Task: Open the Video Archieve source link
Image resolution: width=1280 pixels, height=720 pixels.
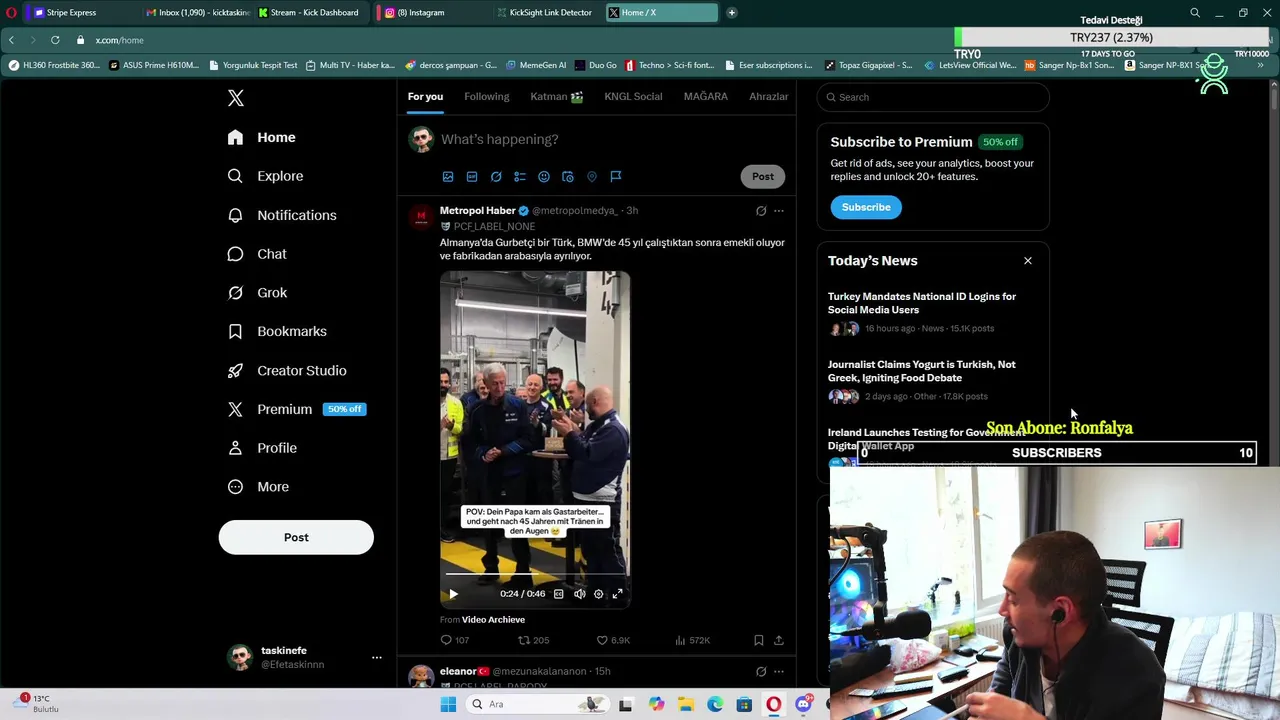Action: pyautogui.click(x=493, y=620)
